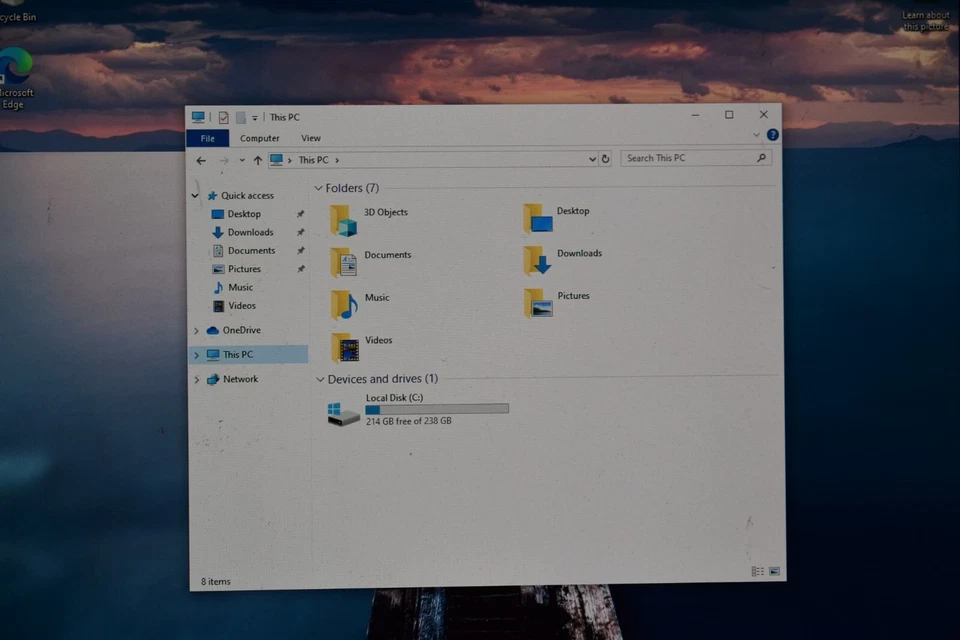Screen dimensions: 960x640
Task: Switch to large icons view in status bar
Action: click(x=774, y=571)
